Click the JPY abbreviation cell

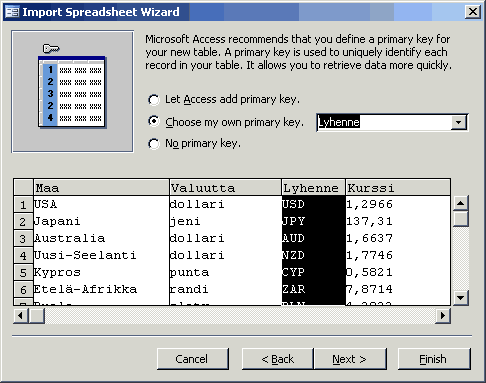pos(313,221)
